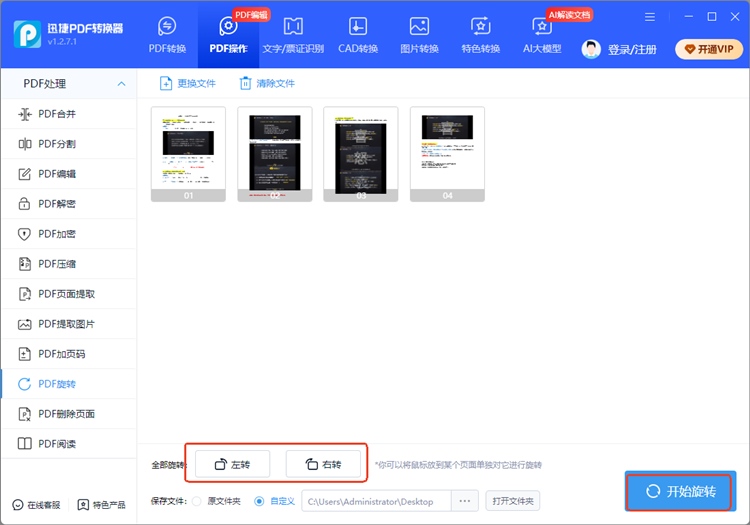Click 登录/注册 link

(x=632, y=49)
